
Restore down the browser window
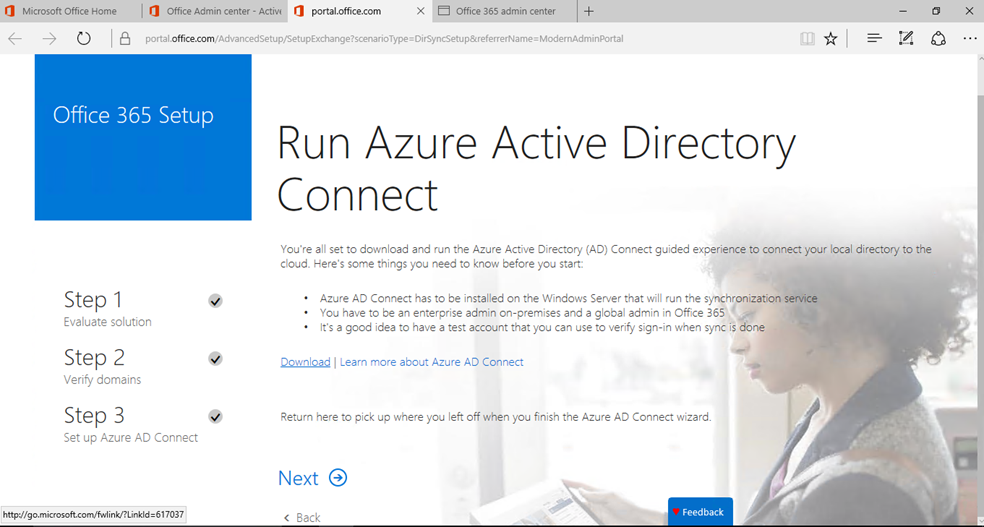pyautogui.click(x=936, y=11)
